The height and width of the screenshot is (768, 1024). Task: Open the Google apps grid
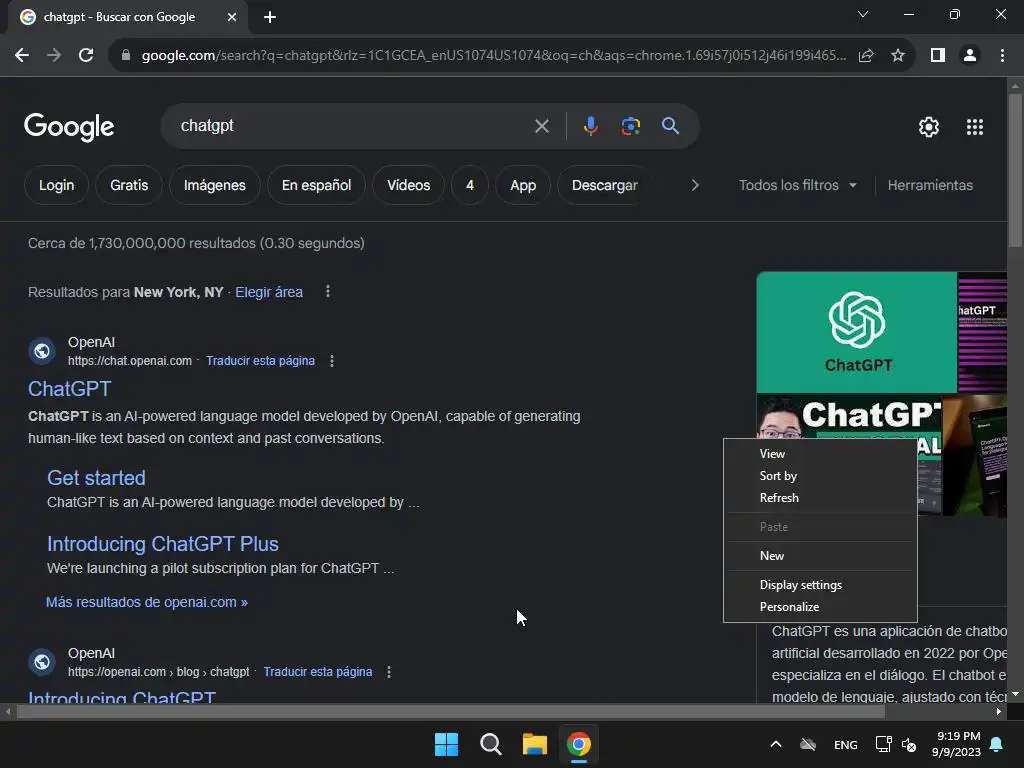tap(974, 127)
